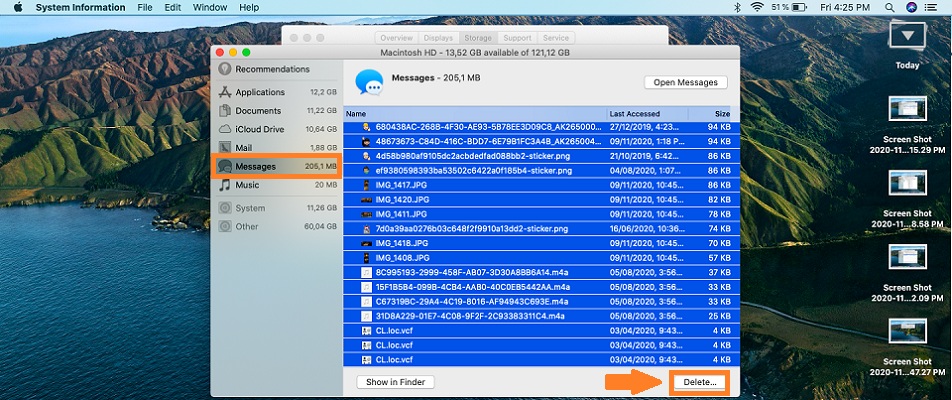952x400 pixels.
Task: Open Notification Center icon
Action: 930,7
